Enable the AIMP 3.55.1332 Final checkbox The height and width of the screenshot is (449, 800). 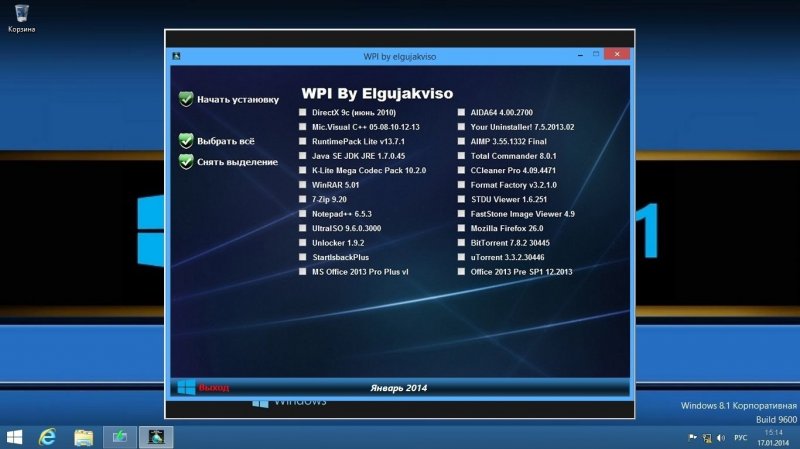coord(461,141)
